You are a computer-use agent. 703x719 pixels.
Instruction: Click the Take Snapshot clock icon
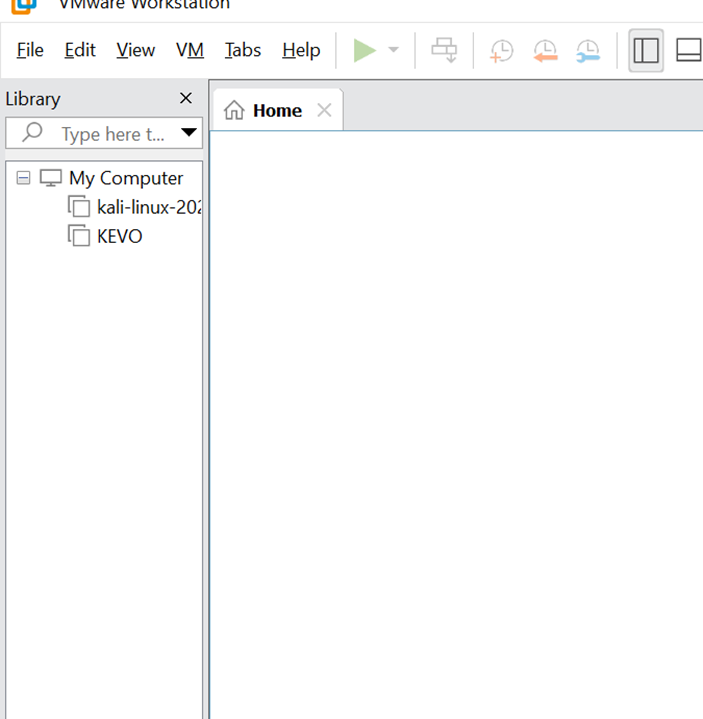coord(501,50)
